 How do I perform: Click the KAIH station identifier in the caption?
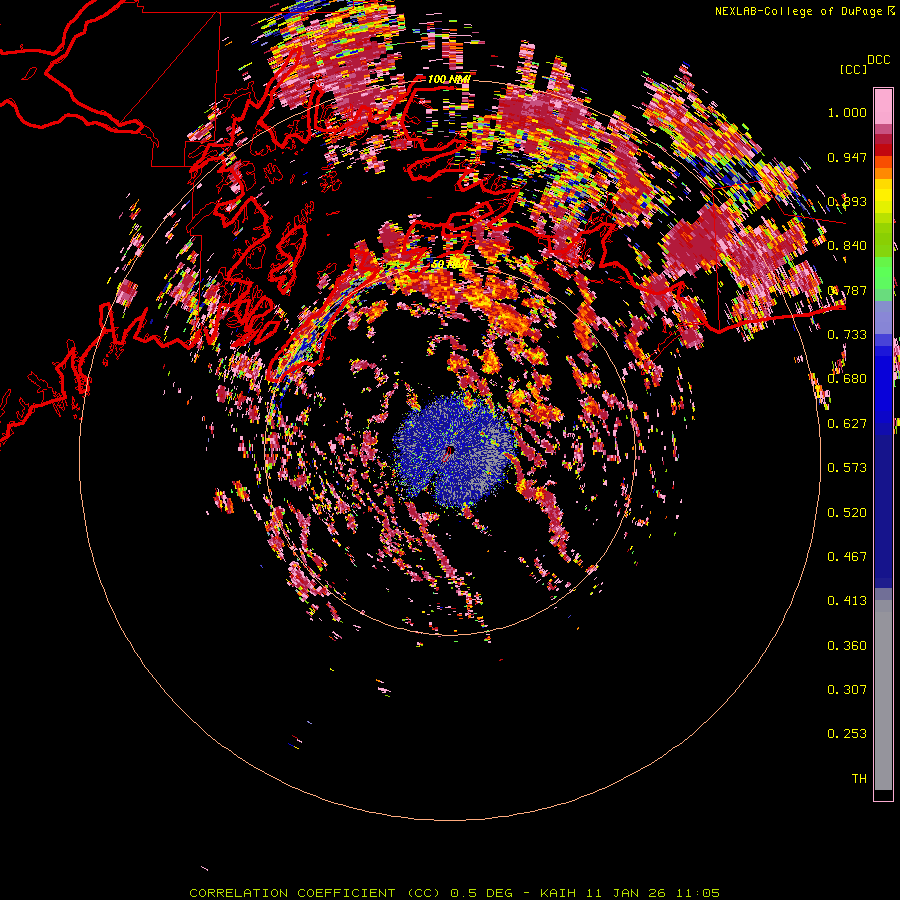point(559,893)
